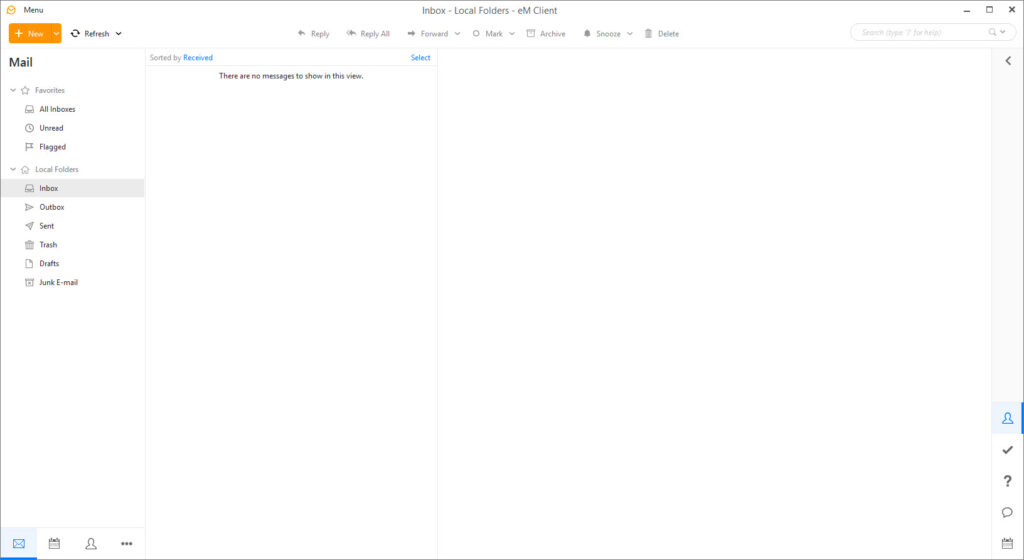
Task: Focus the search input field
Action: 921,32
